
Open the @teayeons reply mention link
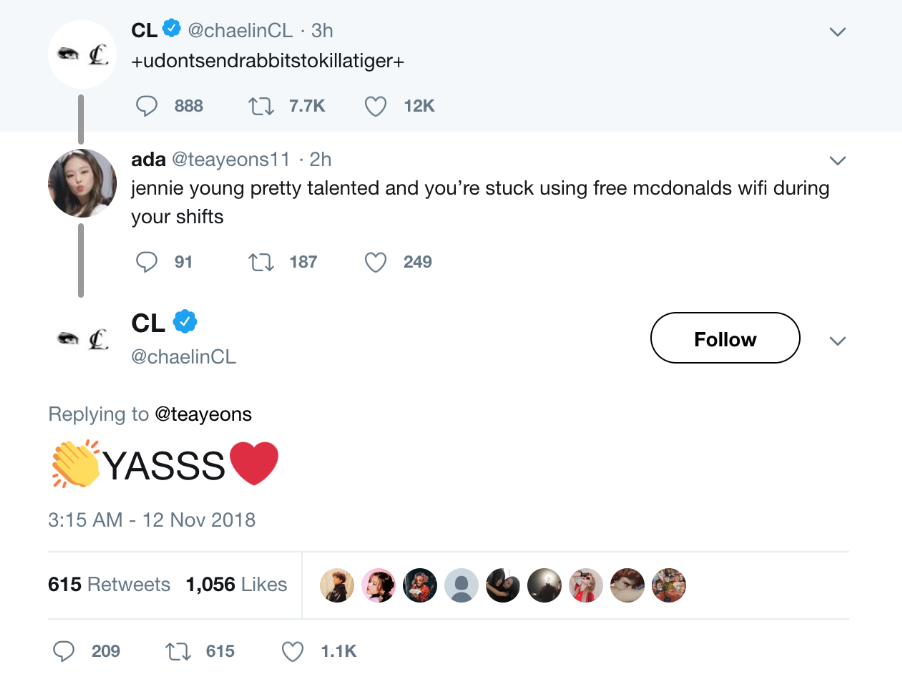pyautogui.click(x=203, y=414)
